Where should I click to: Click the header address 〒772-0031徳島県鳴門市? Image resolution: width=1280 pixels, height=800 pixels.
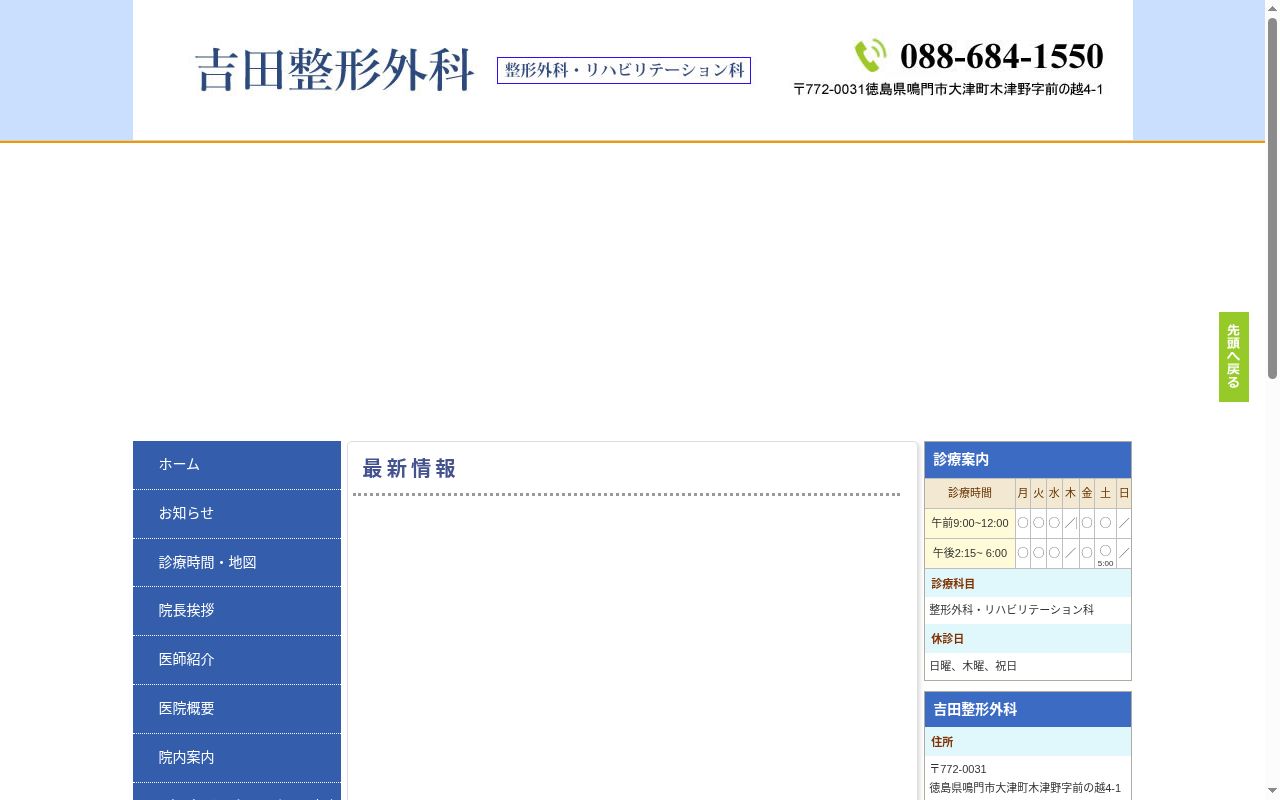pos(948,89)
